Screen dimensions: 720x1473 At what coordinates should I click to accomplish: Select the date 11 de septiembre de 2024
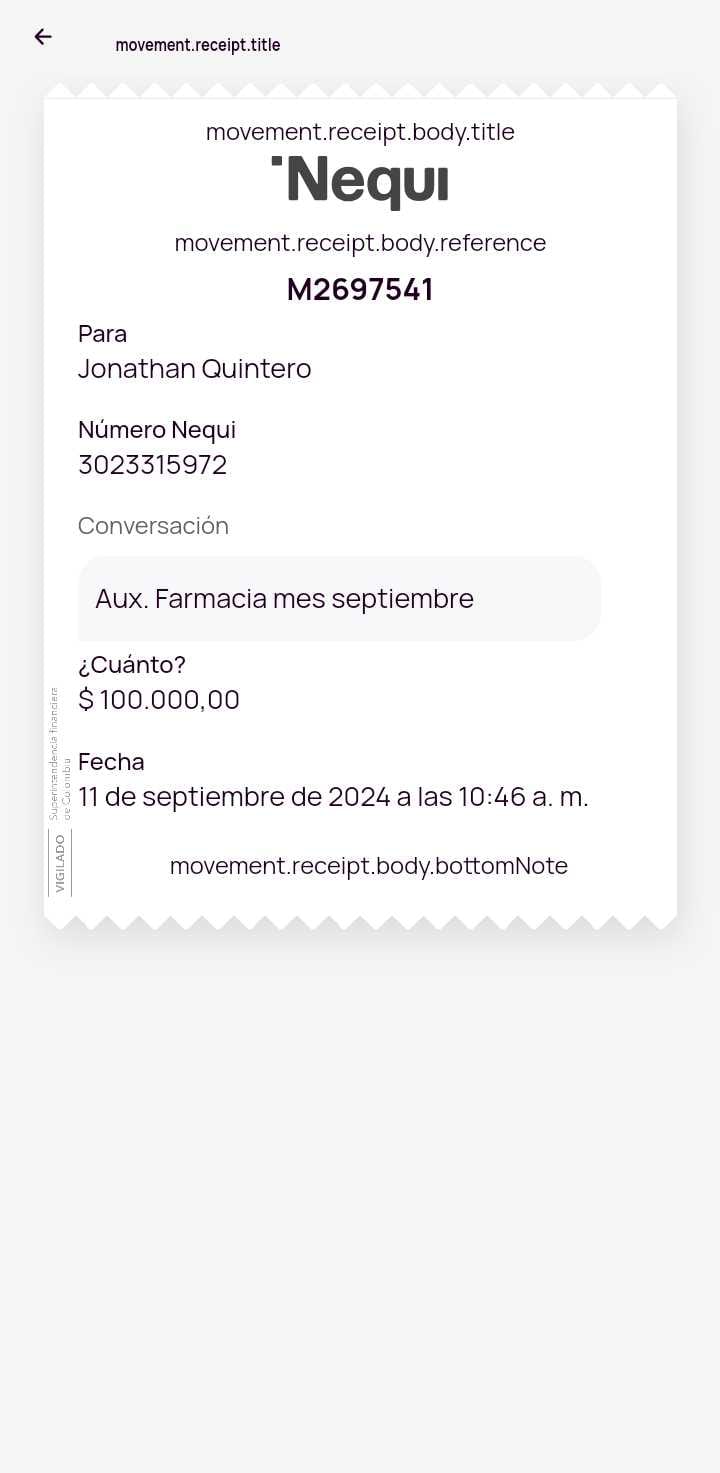[232, 797]
